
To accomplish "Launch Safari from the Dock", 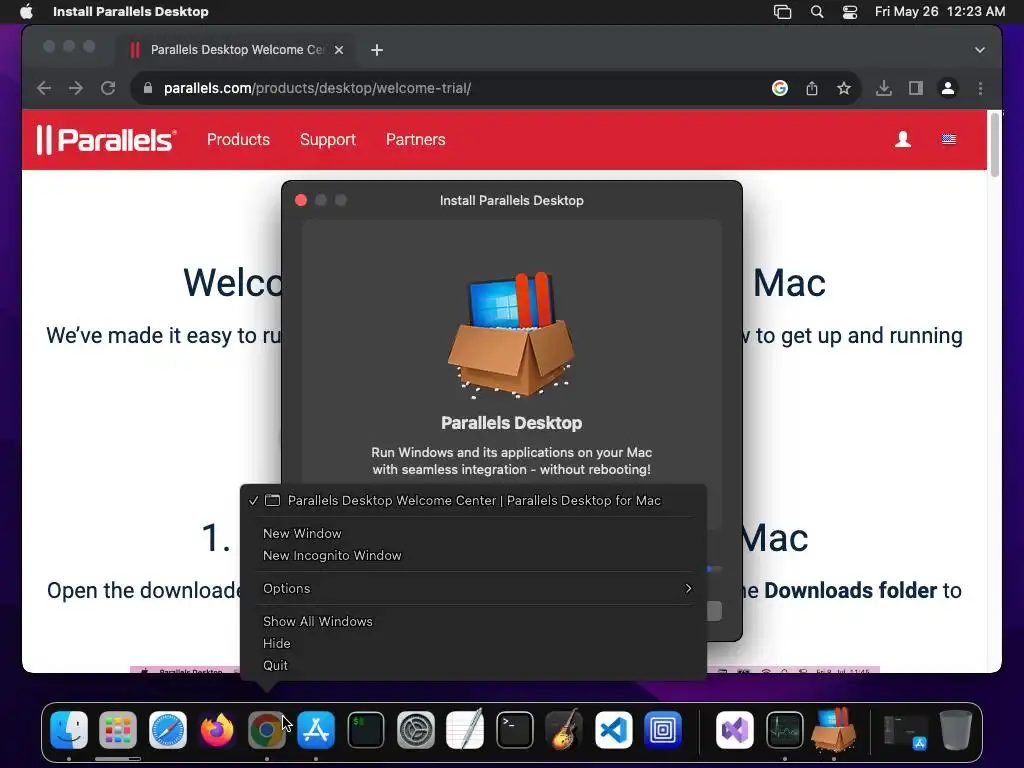I will click(168, 729).
